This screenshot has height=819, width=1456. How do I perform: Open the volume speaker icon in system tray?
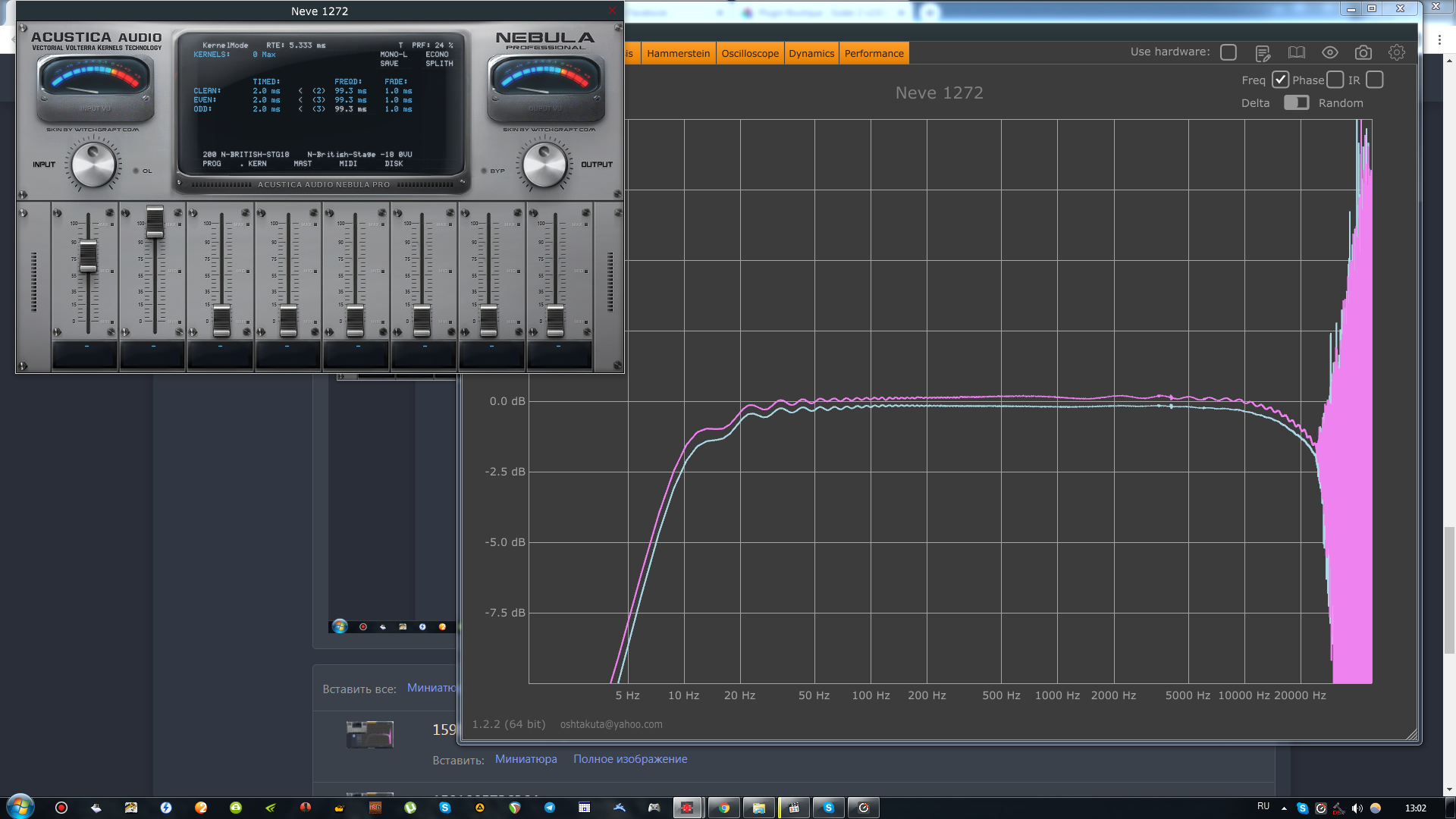(x=1357, y=808)
